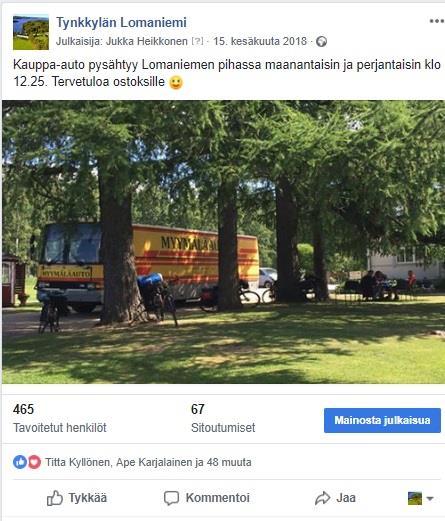Click the Kommentoi comment button
The image size is (445, 521).
point(207,498)
